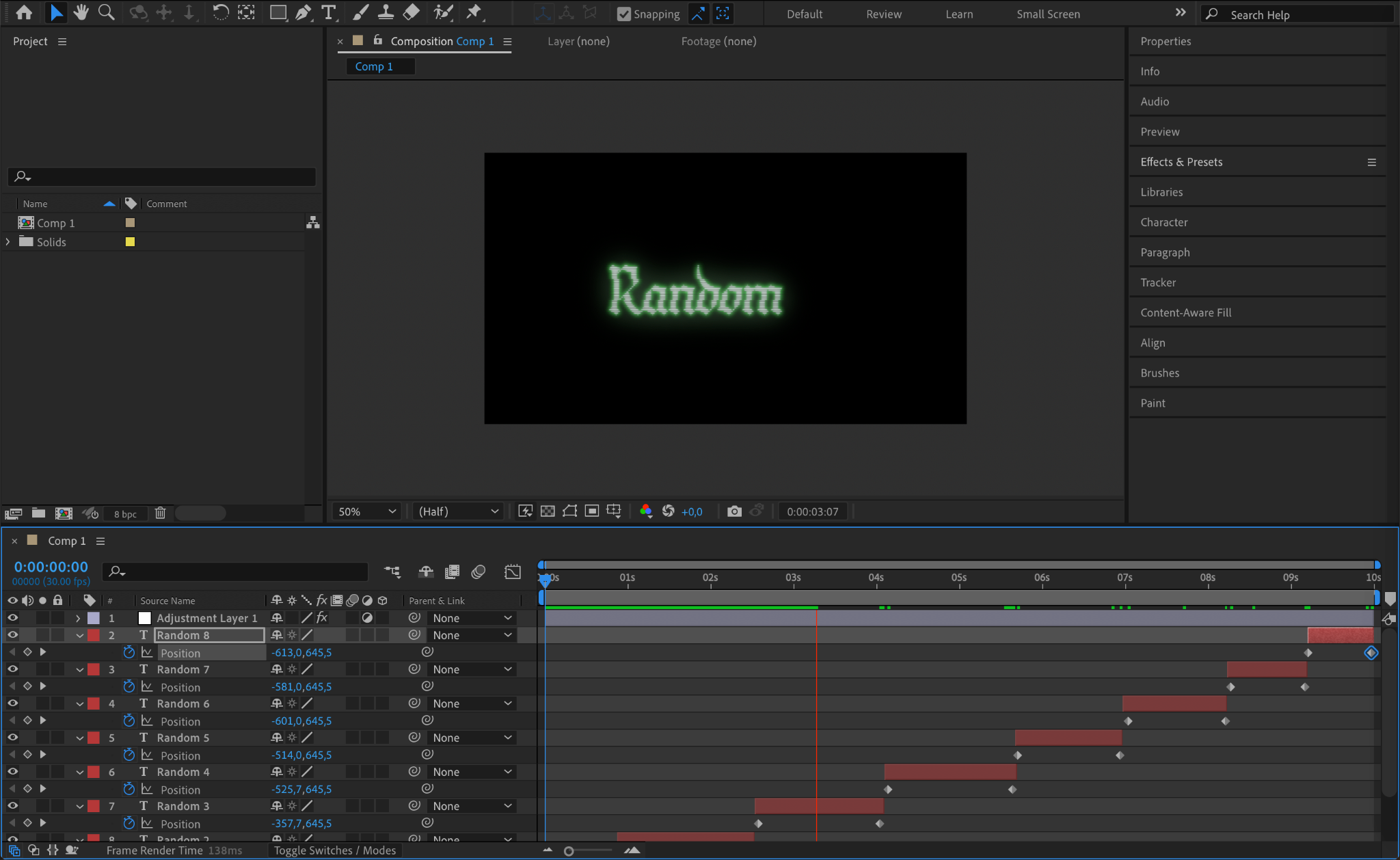Image resolution: width=1400 pixels, height=860 pixels.
Task: Select the Horizontal Type tool
Action: [329, 12]
